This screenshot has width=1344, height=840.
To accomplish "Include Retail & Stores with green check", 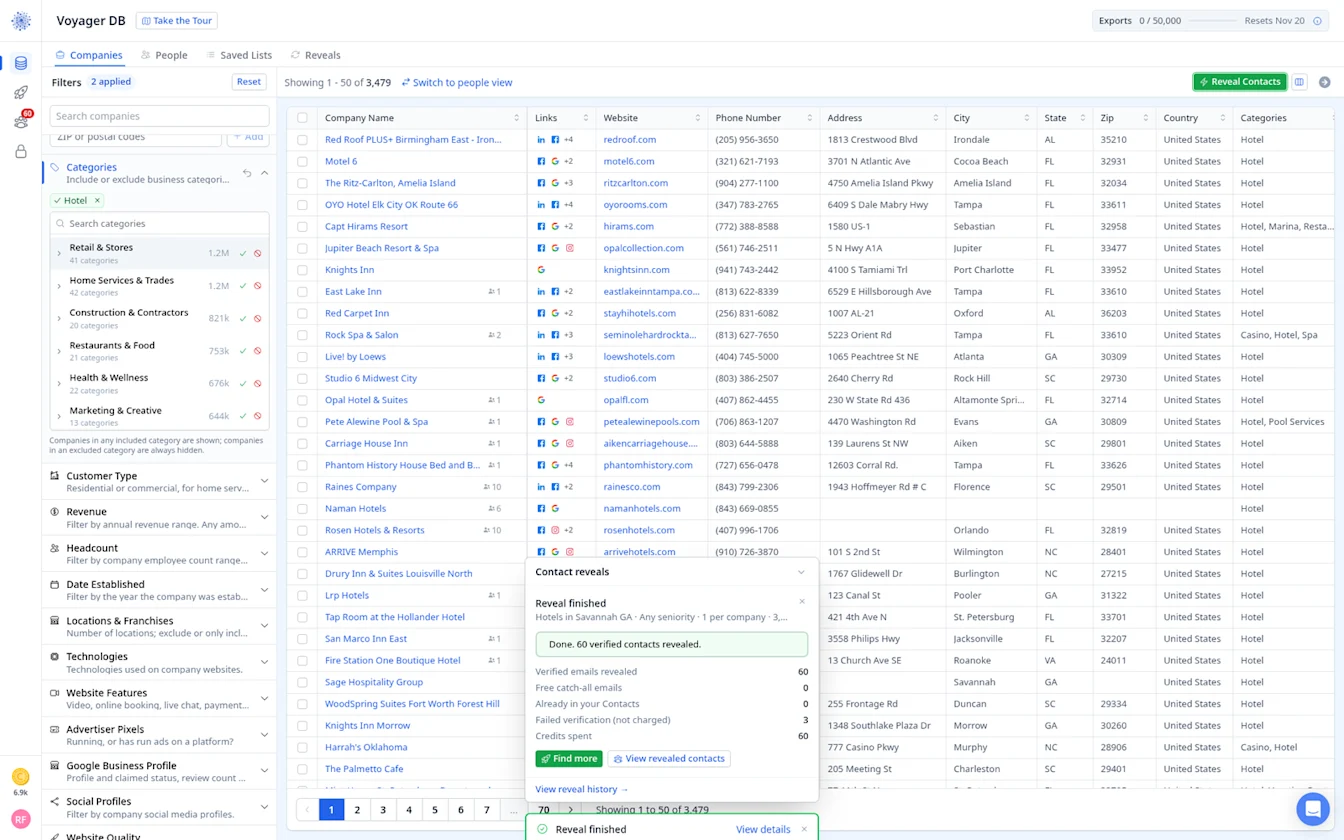I will coord(243,254).
